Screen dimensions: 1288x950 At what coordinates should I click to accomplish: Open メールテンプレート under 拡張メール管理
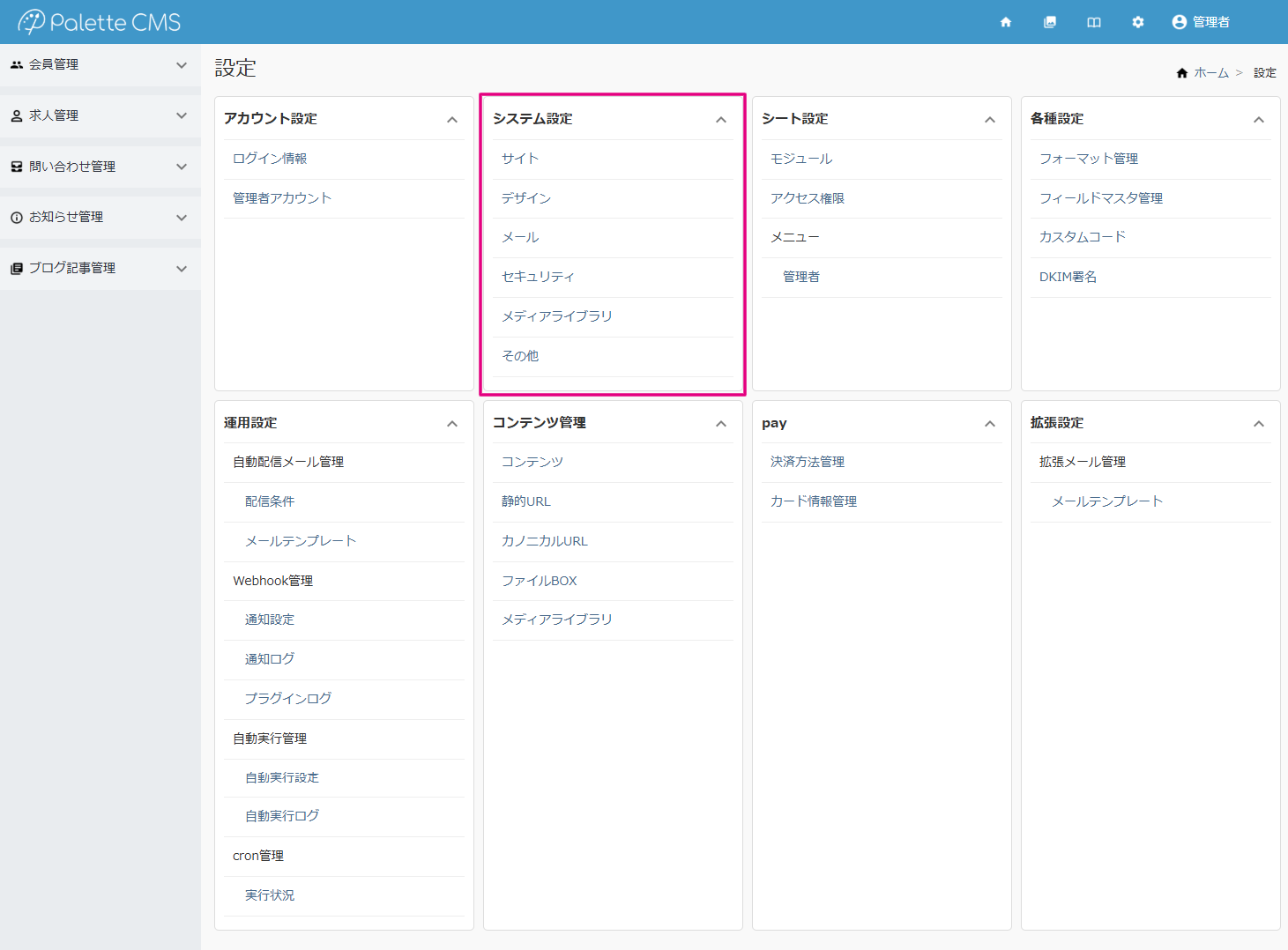click(x=1107, y=501)
